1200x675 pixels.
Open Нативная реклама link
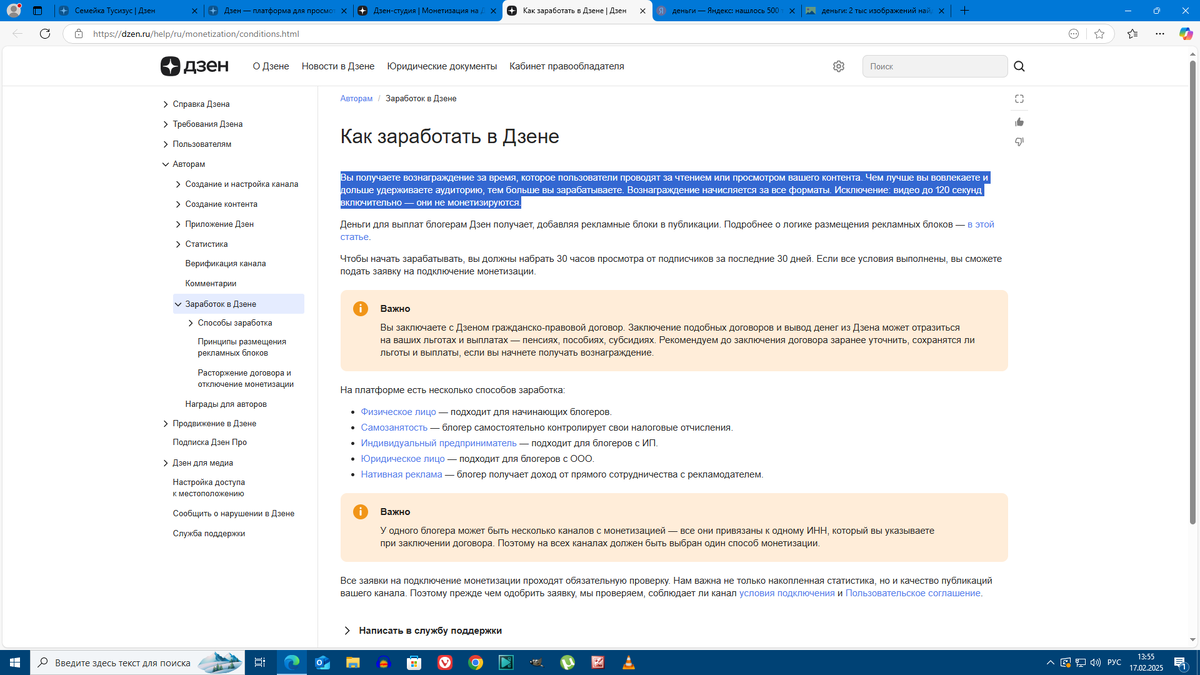coord(401,474)
